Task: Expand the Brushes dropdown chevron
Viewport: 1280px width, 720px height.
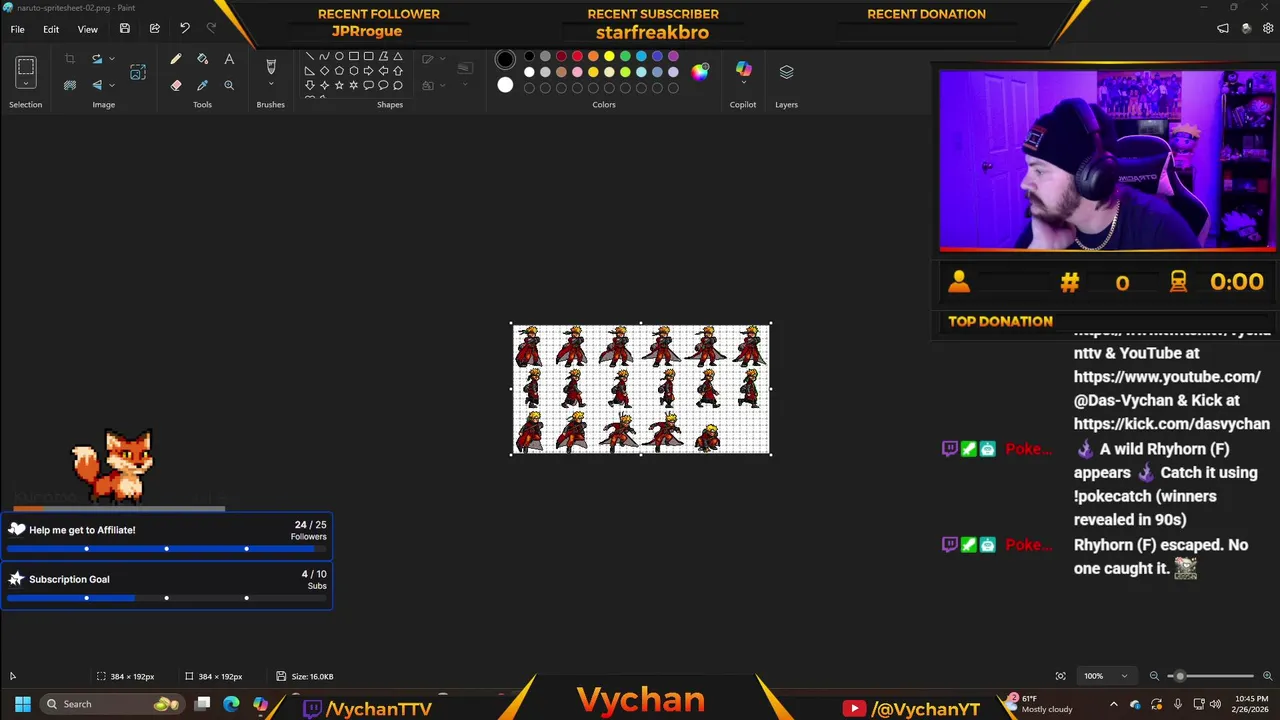Action: click(x=270, y=84)
